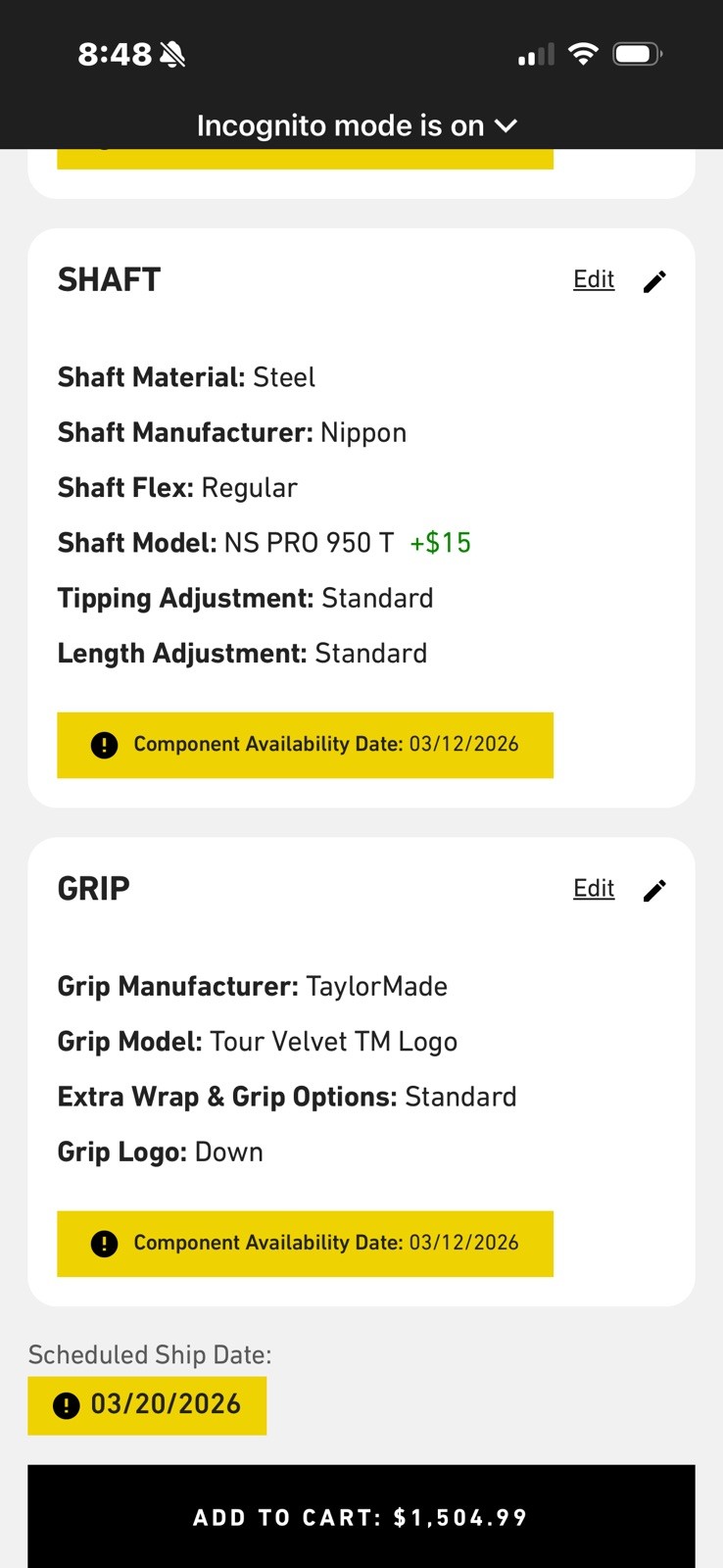The image size is (723, 1568).
Task: Tap the "Incognito mode is on" label
Action: pyautogui.click(x=340, y=125)
